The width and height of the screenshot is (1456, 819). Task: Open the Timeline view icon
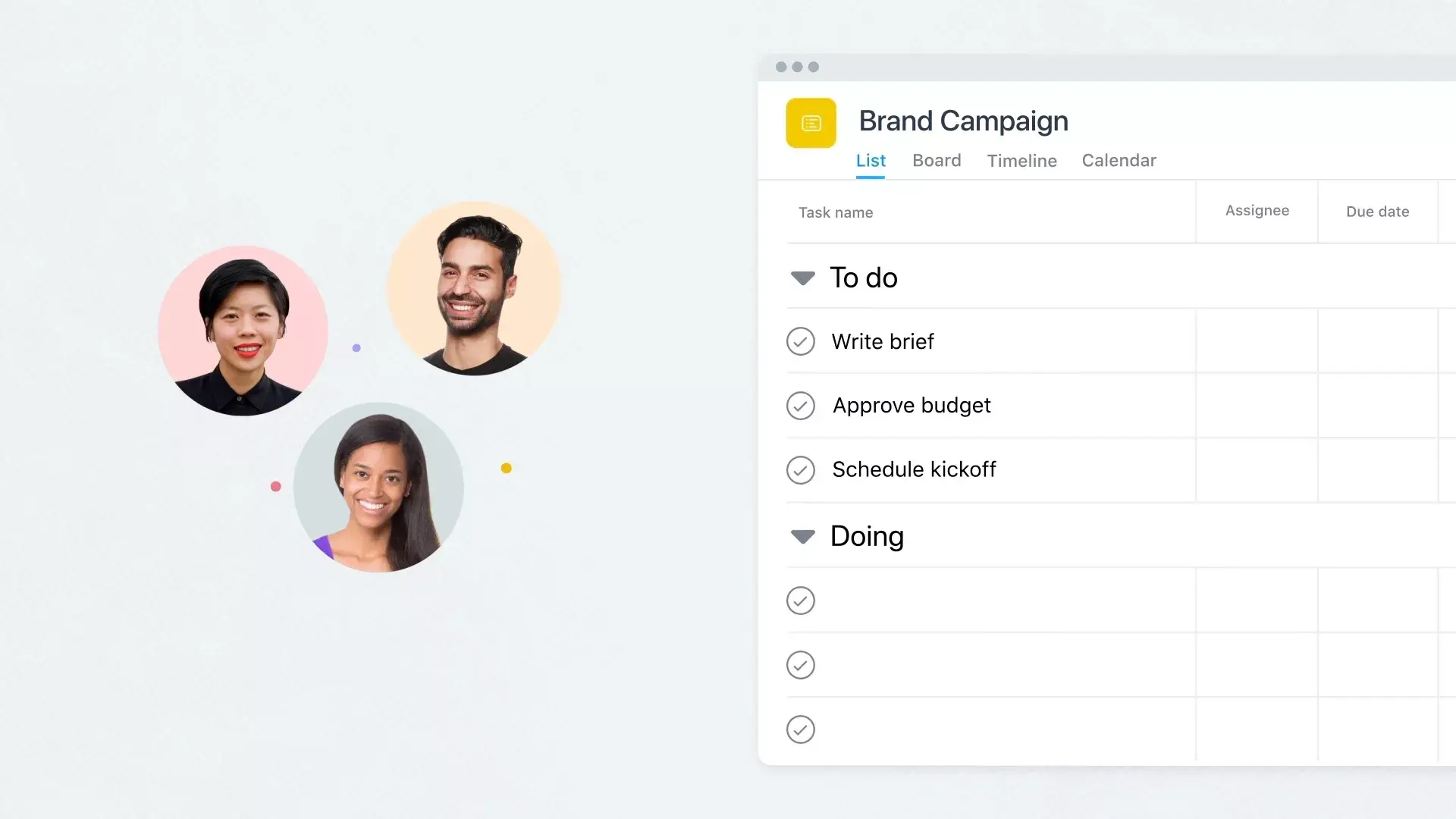pos(1022,160)
